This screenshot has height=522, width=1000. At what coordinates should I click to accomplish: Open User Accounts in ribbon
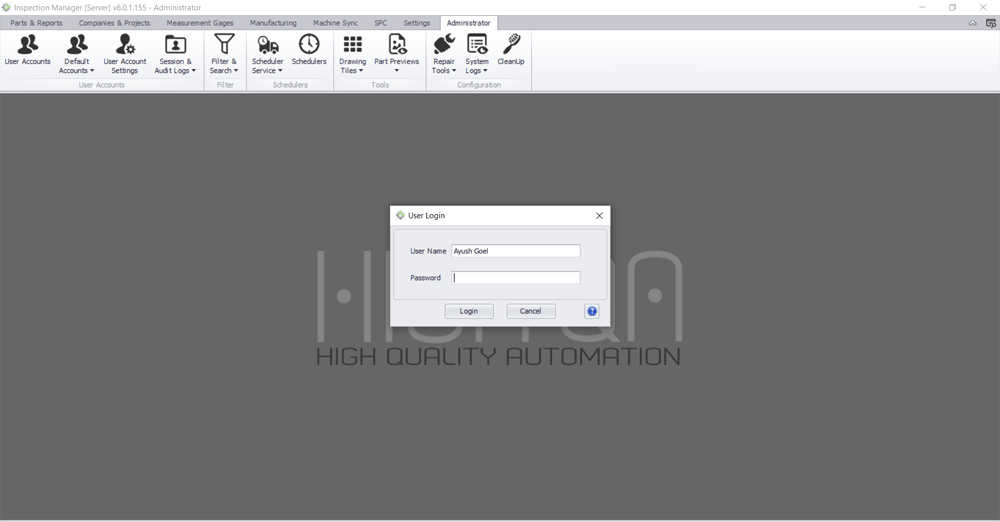pyautogui.click(x=27, y=50)
